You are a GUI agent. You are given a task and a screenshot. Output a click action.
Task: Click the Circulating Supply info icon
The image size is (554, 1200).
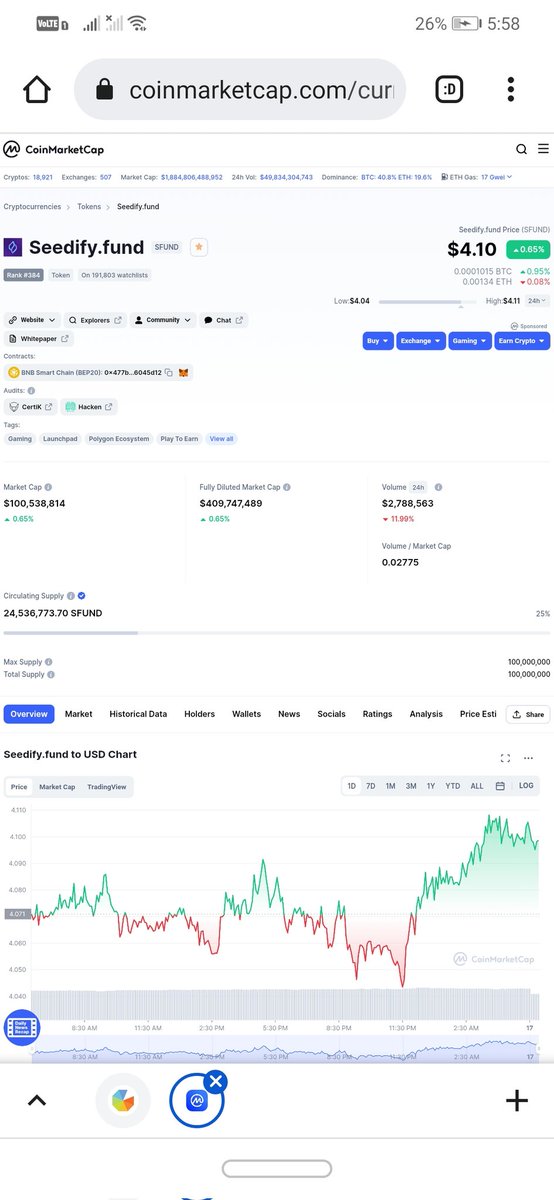coord(72,595)
